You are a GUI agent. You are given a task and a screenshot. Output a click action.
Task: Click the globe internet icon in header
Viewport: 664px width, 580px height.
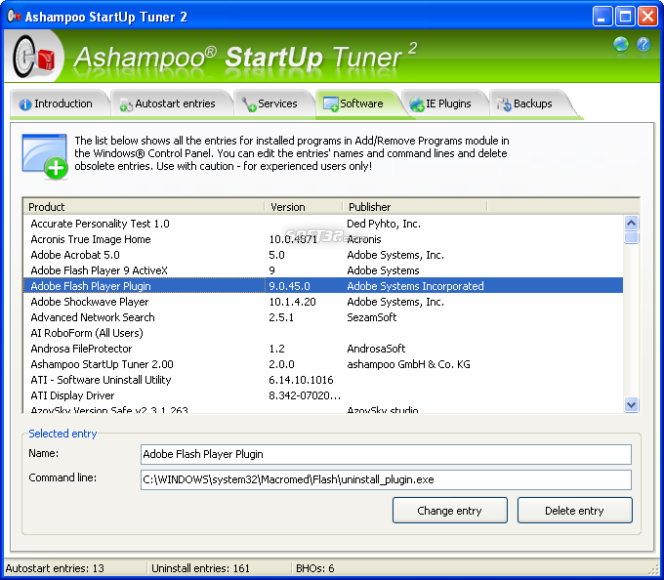click(x=620, y=44)
